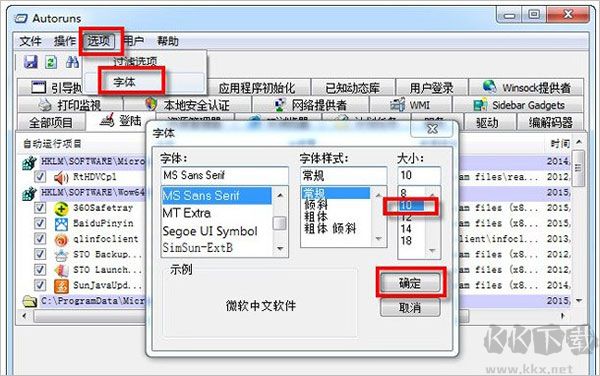Select size 14 in size list

[412, 229]
